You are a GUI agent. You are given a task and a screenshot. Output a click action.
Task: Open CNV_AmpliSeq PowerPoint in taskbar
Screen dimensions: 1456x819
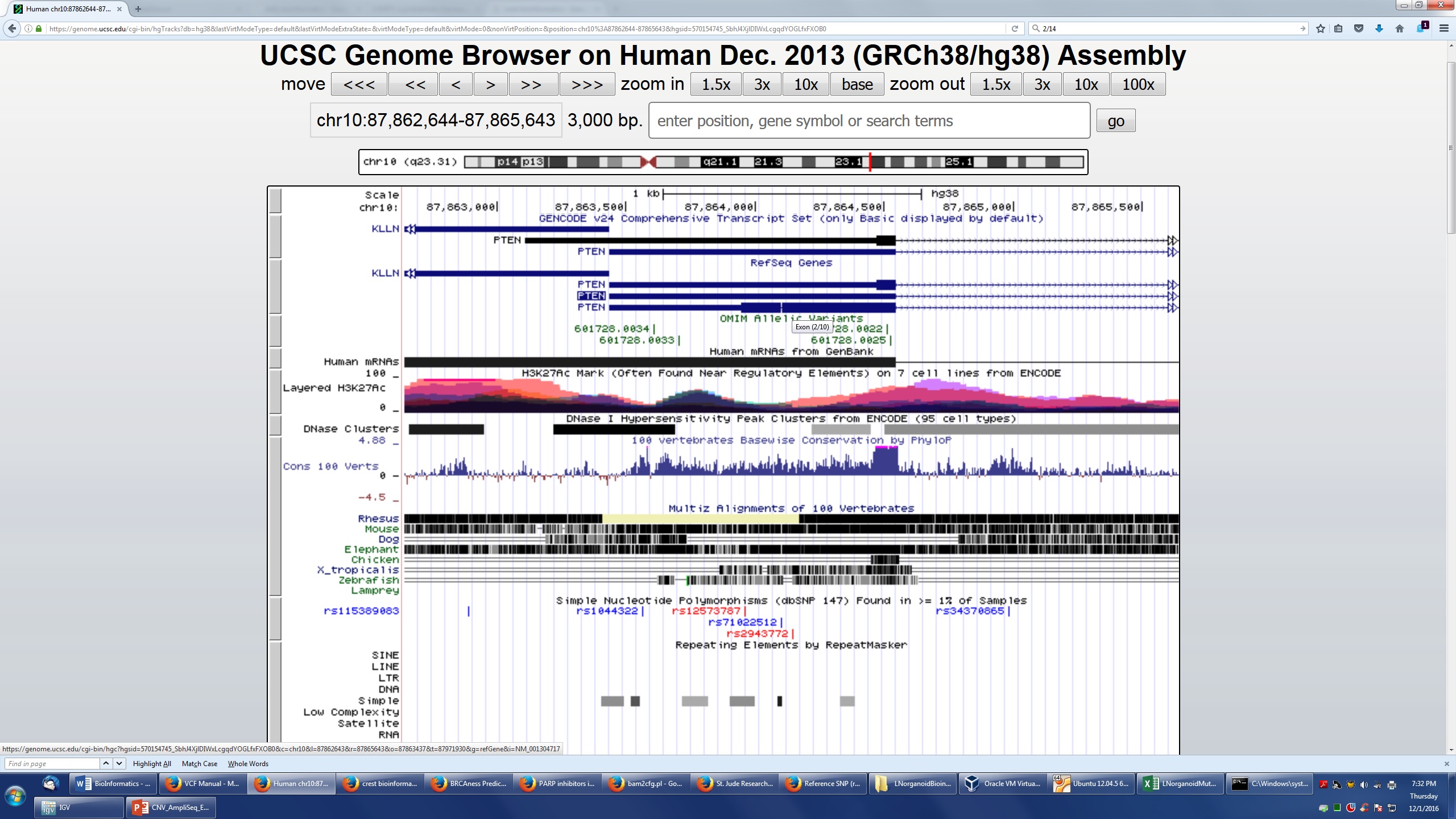[x=172, y=808]
